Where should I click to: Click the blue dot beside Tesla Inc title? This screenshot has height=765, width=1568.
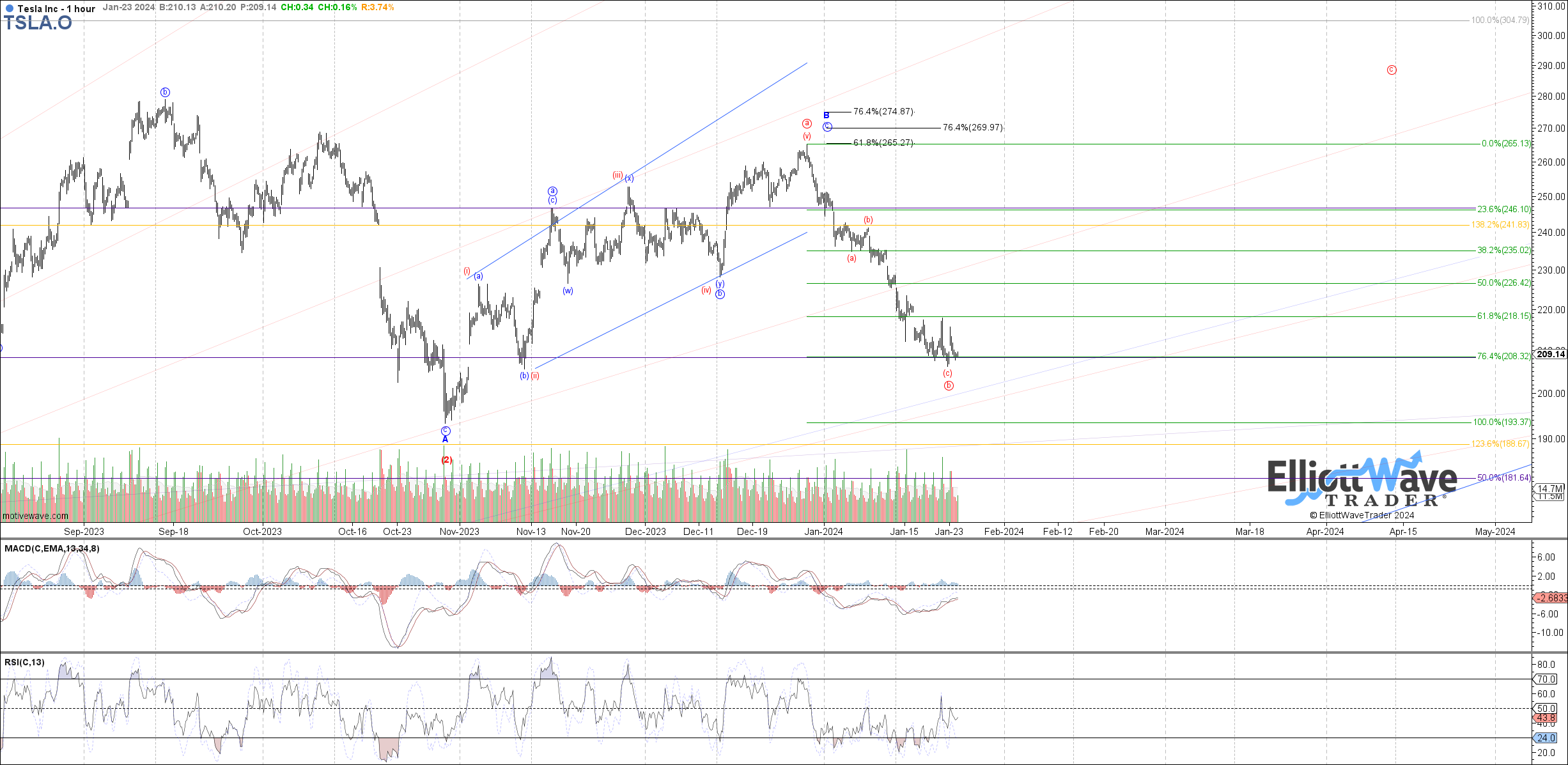coord(9,9)
